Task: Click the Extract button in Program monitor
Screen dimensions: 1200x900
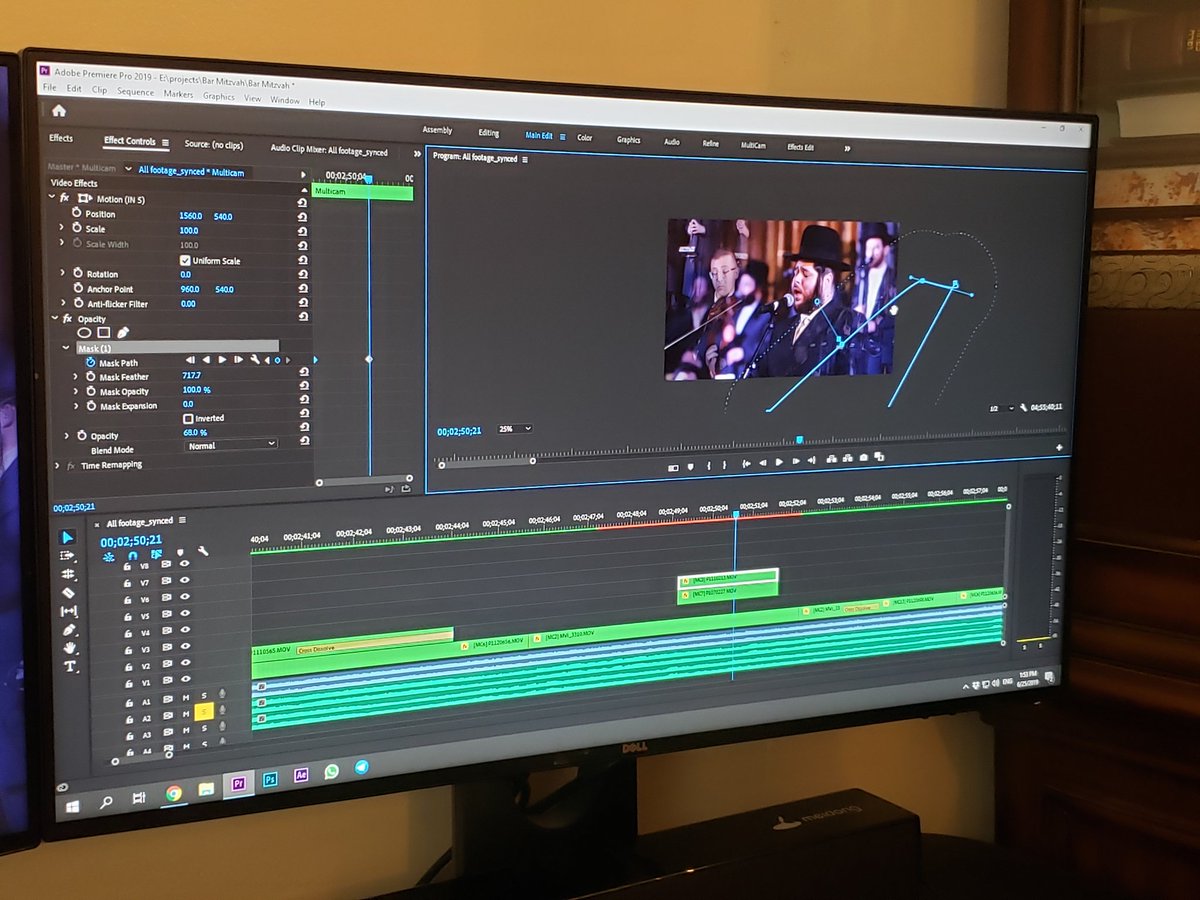Action: 847,459
